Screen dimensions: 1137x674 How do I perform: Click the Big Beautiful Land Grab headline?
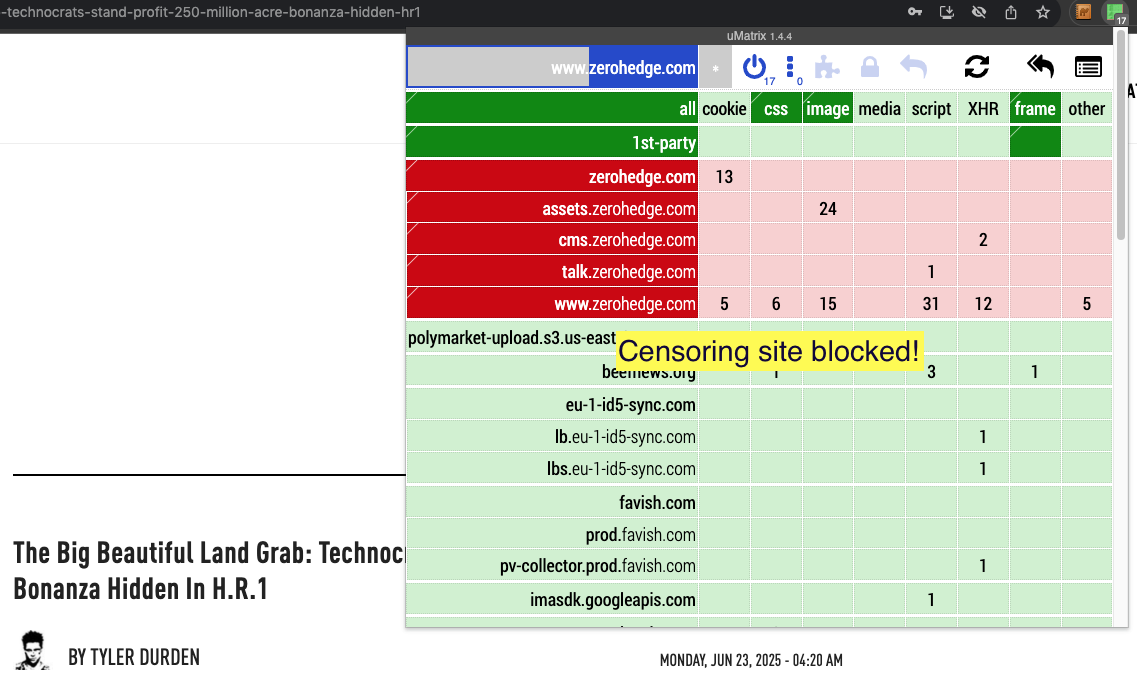(x=210, y=571)
